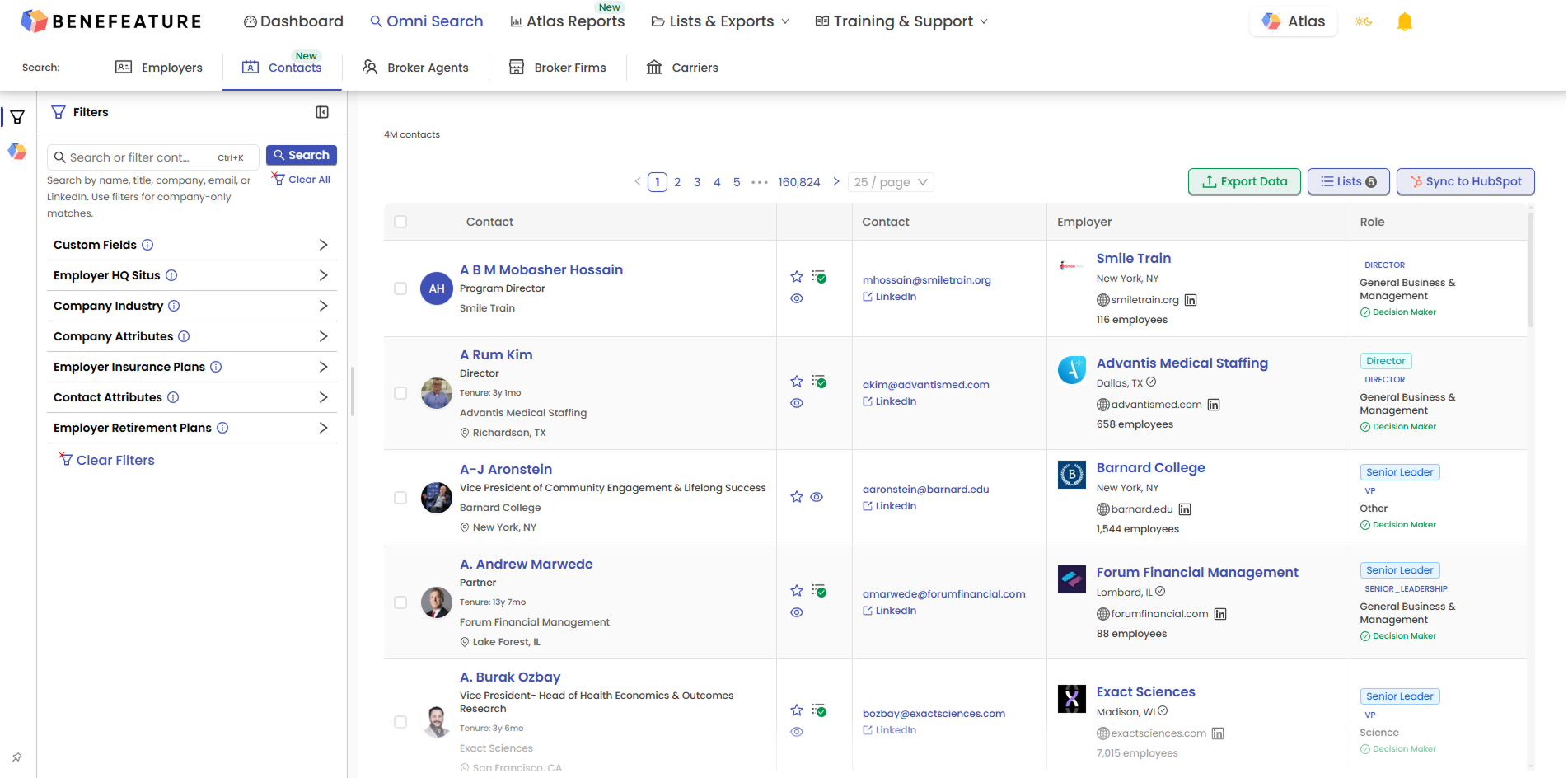Click Barnard College logo thumbnail
Viewport: 1568px width, 778px height.
click(x=1072, y=475)
